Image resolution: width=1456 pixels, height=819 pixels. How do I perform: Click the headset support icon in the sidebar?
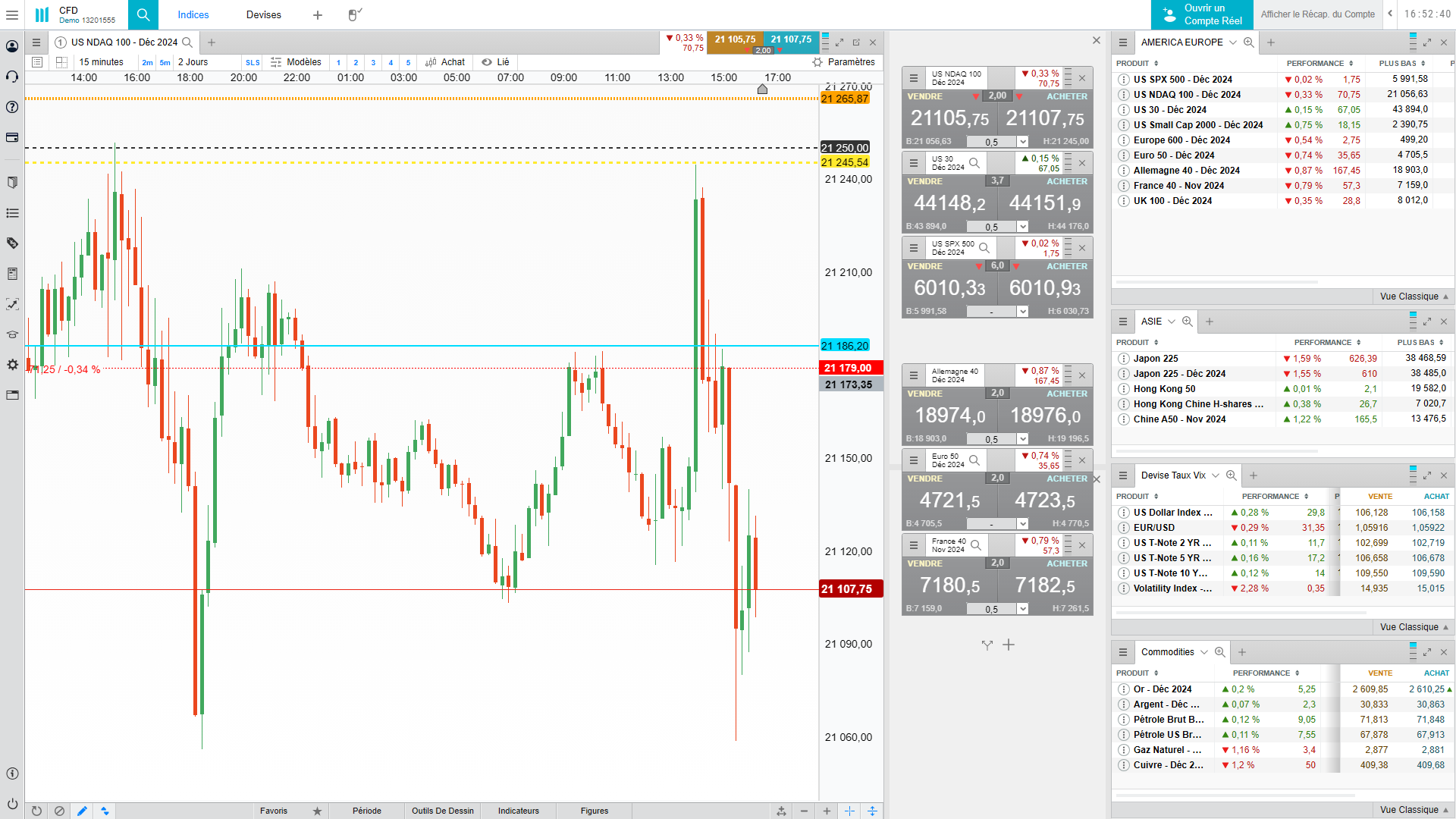(x=12, y=77)
